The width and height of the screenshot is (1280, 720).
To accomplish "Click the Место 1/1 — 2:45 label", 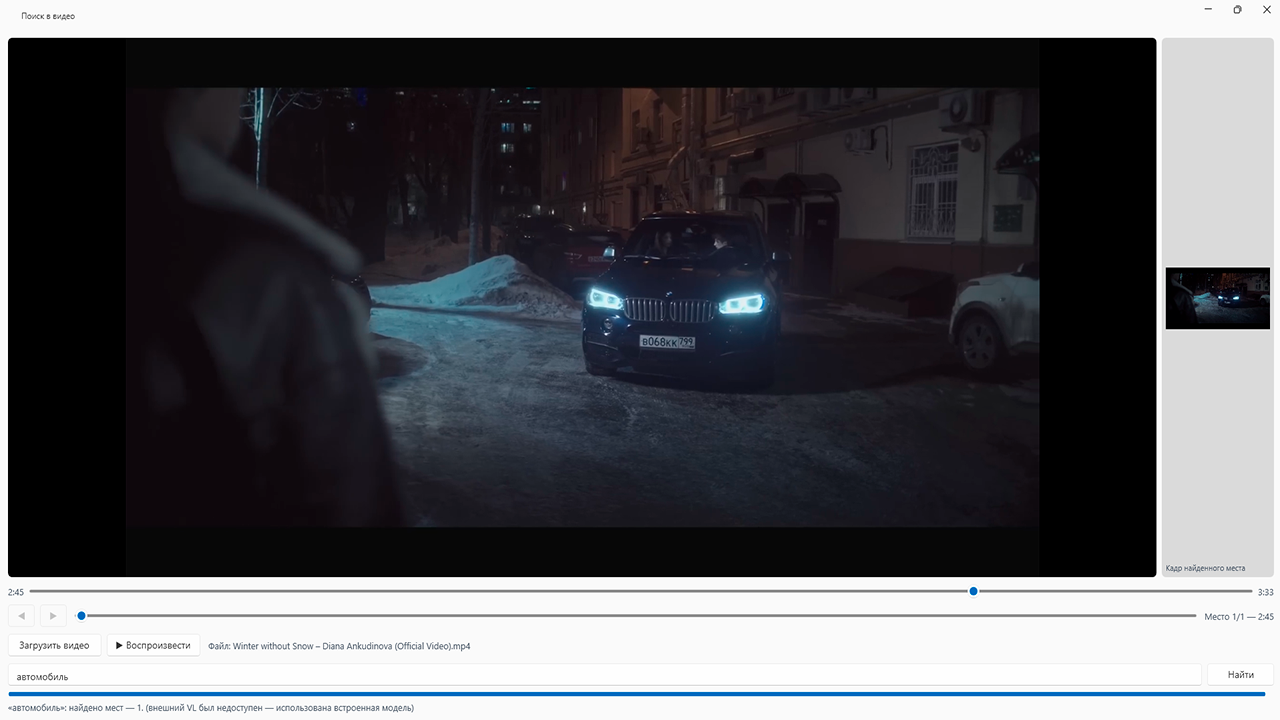I will tap(1239, 617).
